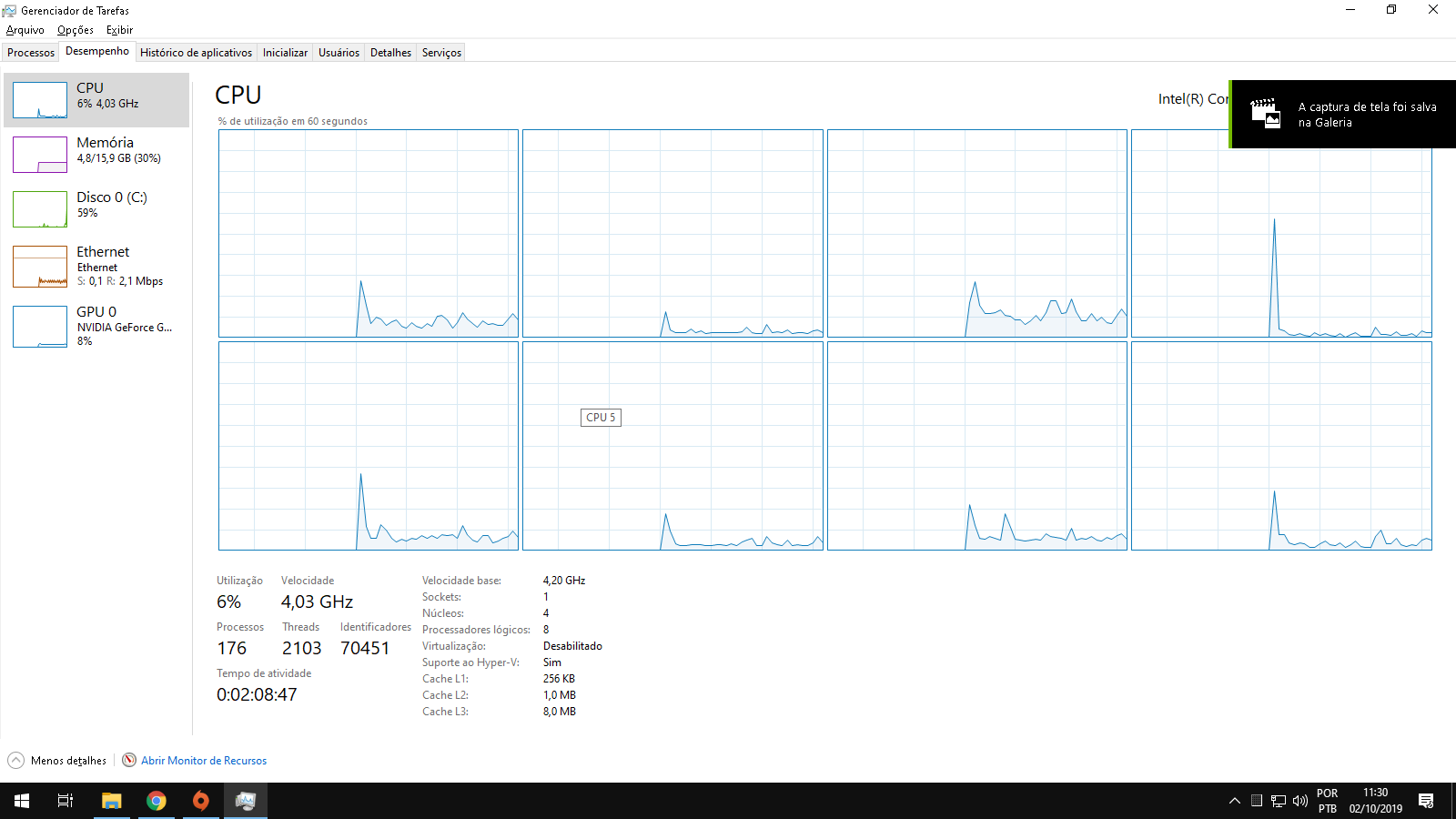
Task: Switch to the Processos tab
Action: [31, 53]
